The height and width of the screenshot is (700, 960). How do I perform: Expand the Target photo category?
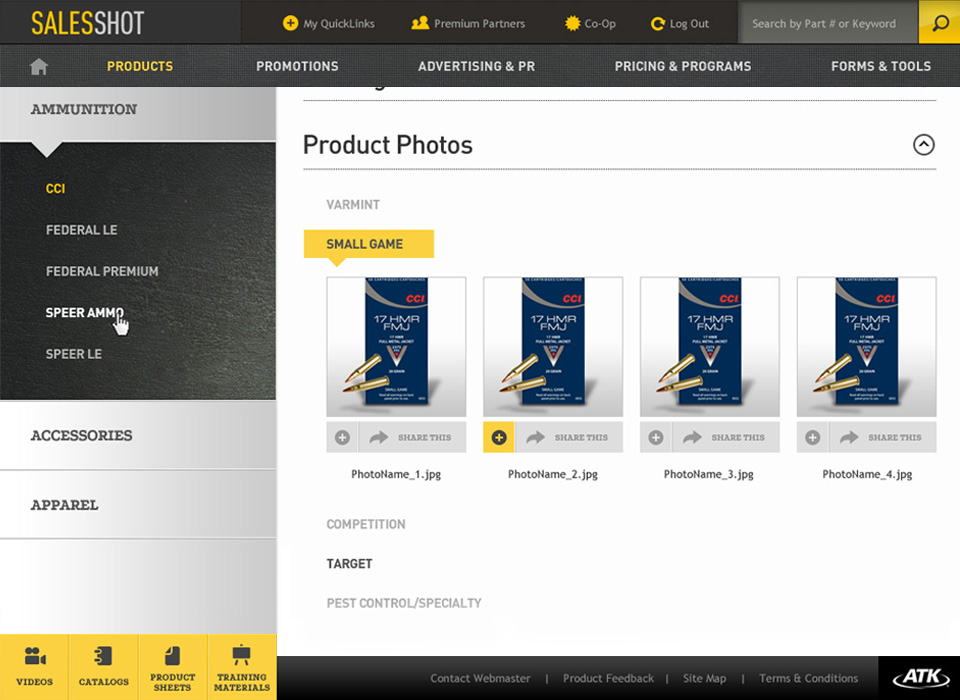click(350, 563)
